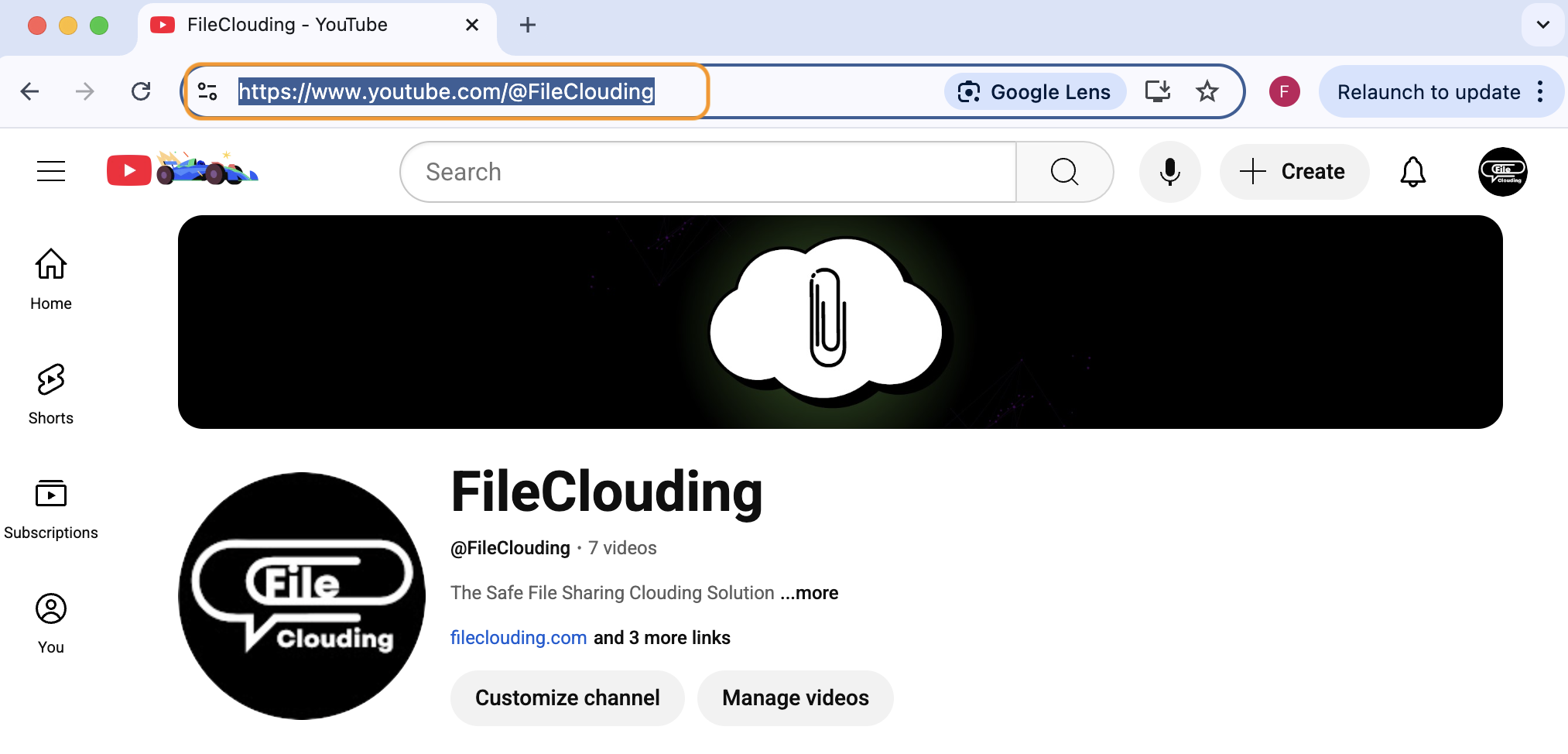
Task: Click the magnifier search button
Action: click(x=1065, y=172)
